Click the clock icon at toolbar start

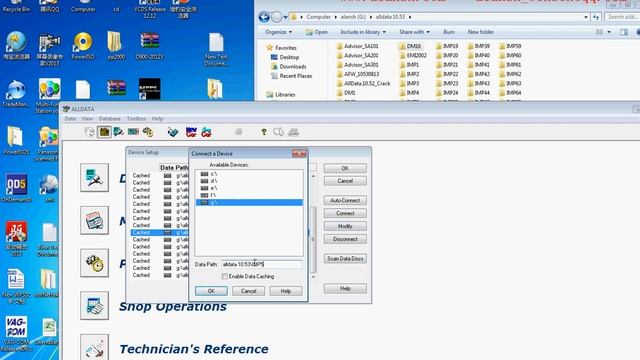click(89, 132)
